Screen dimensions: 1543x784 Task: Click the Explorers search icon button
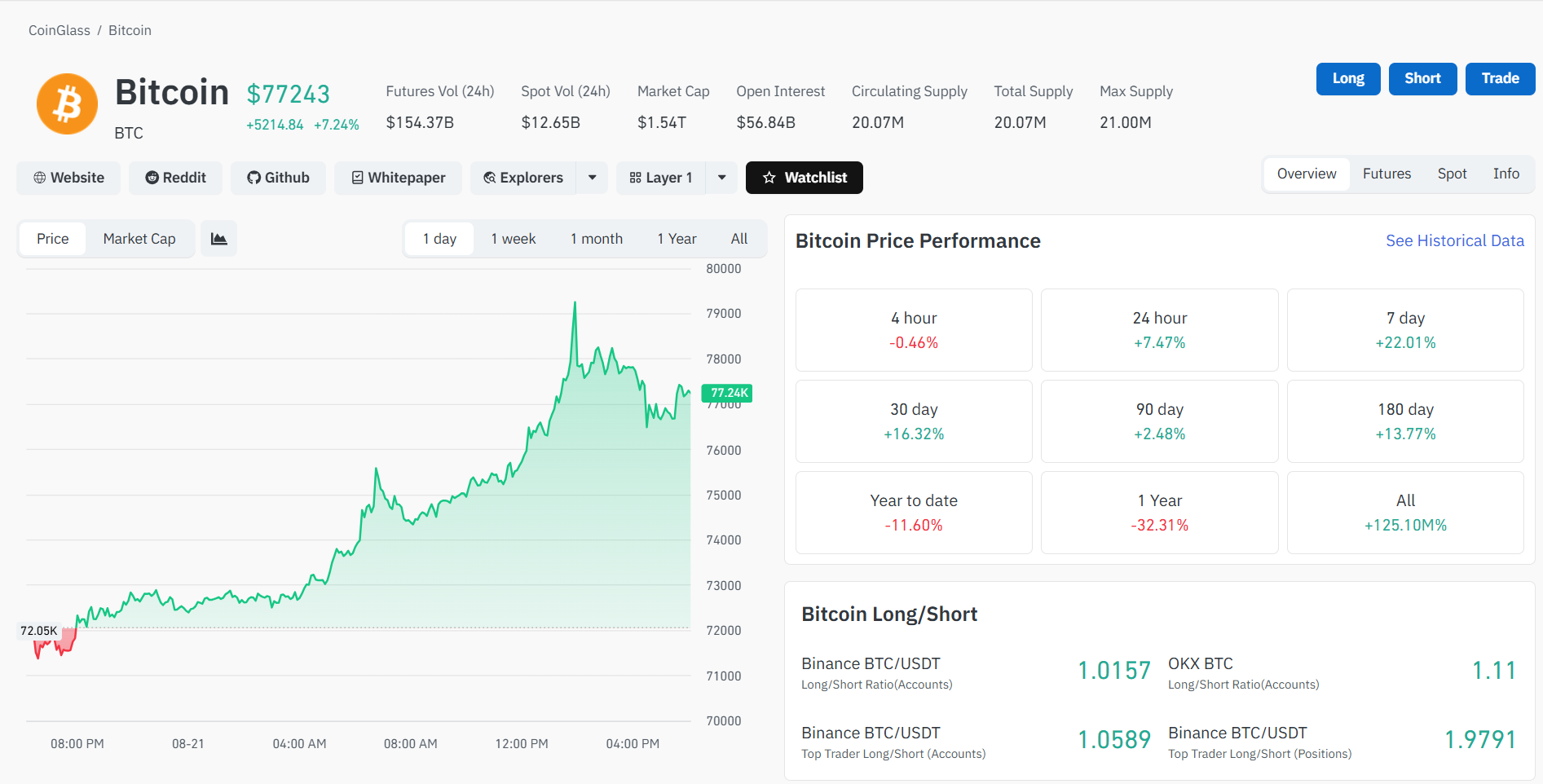tap(523, 178)
